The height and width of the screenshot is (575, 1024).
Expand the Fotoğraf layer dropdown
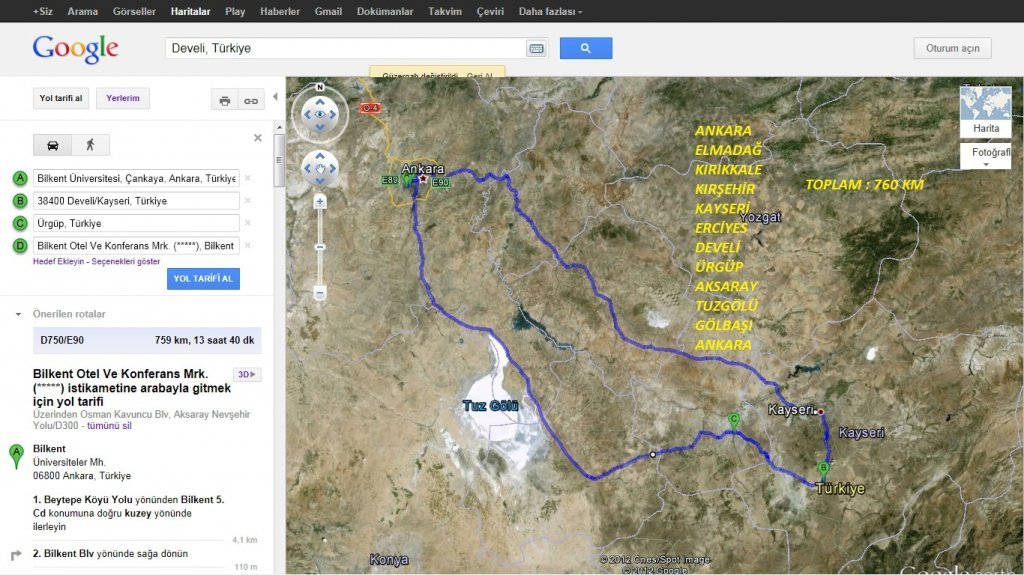(985, 156)
